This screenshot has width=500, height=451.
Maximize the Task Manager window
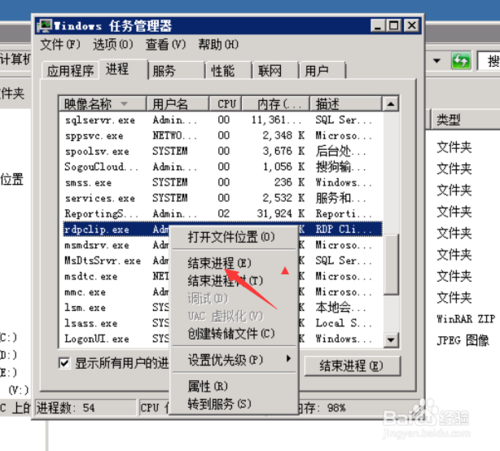coord(394,26)
